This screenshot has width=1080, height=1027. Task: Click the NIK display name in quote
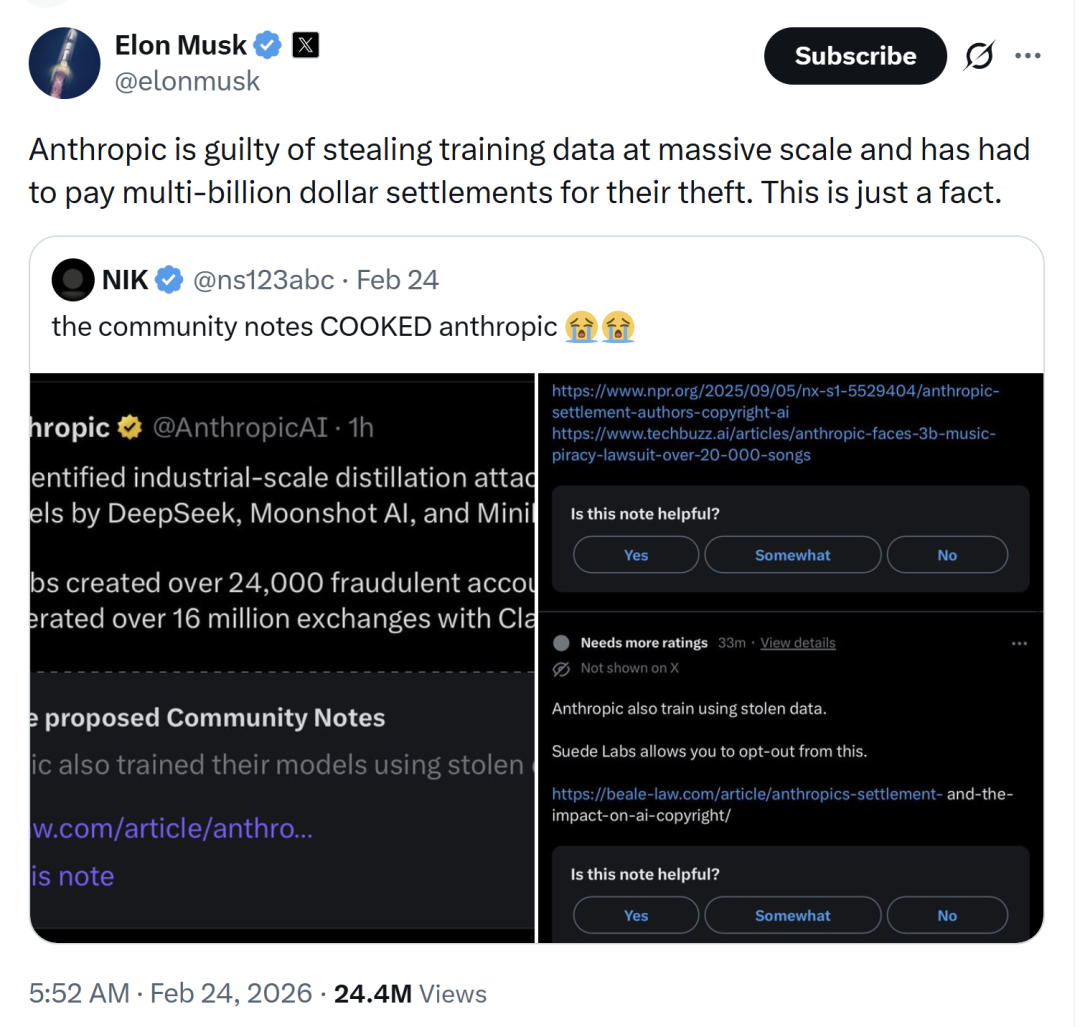point(125,280)
